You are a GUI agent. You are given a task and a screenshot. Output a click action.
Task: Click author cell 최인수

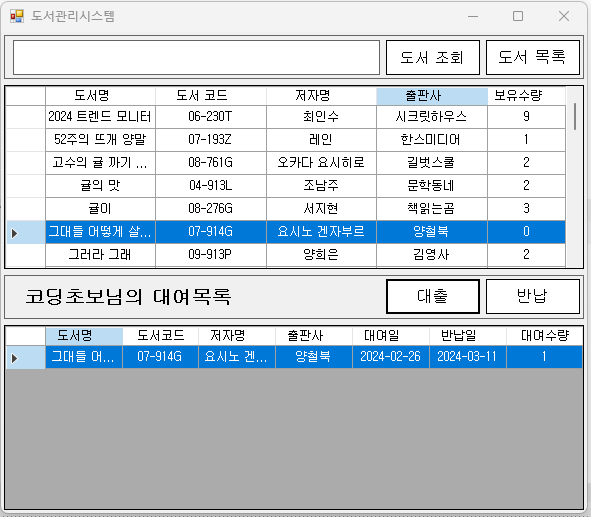click(x=321, y=117)
